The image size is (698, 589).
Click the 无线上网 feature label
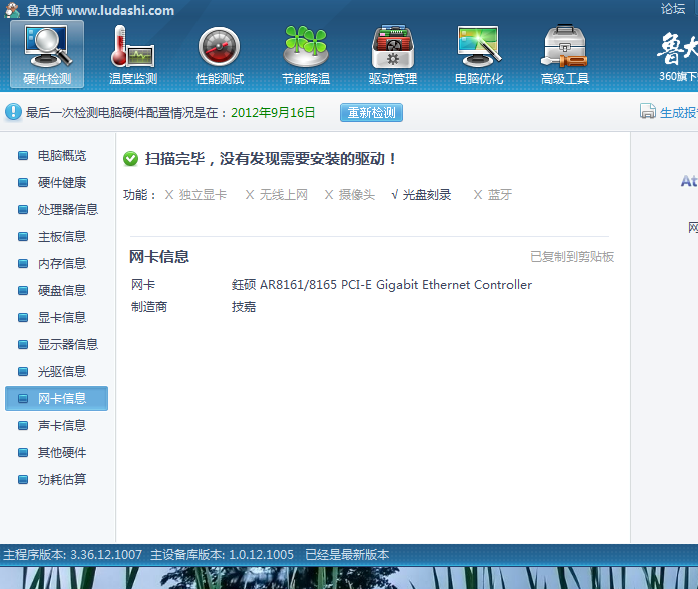click(x=284, y=195)
